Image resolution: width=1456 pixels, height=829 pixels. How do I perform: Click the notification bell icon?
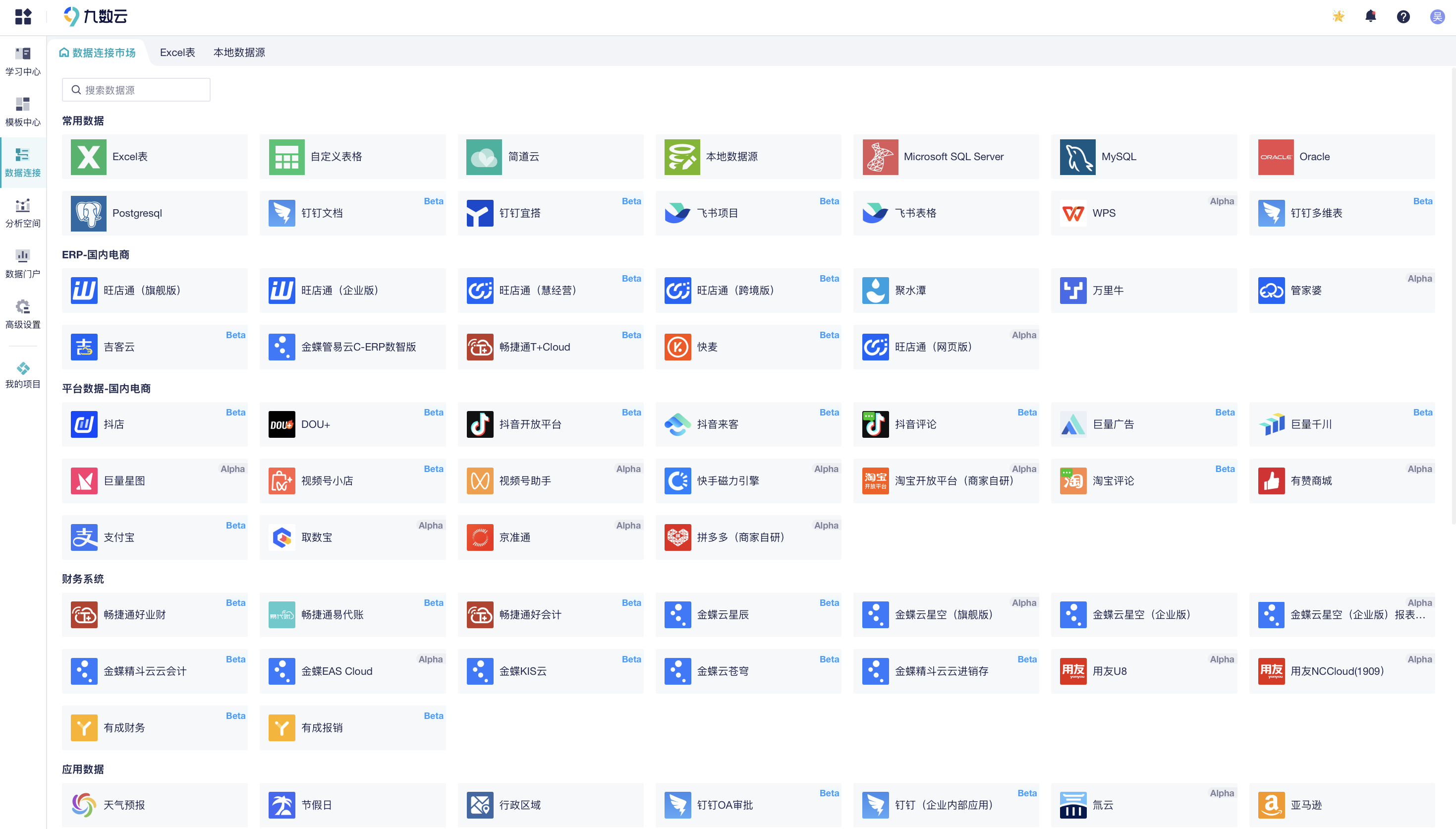click(x=1370, y=16)
